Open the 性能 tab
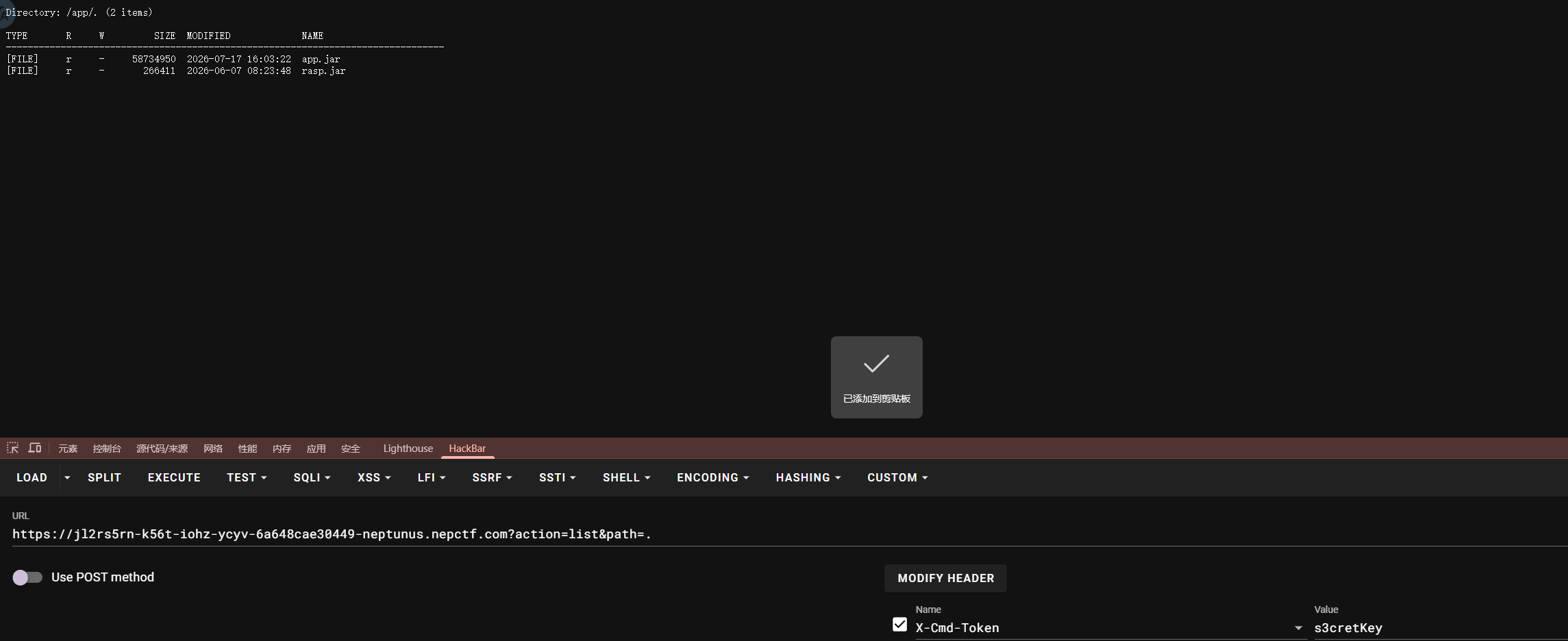The width and height of the screenshot is (1568, 641). 247,449
